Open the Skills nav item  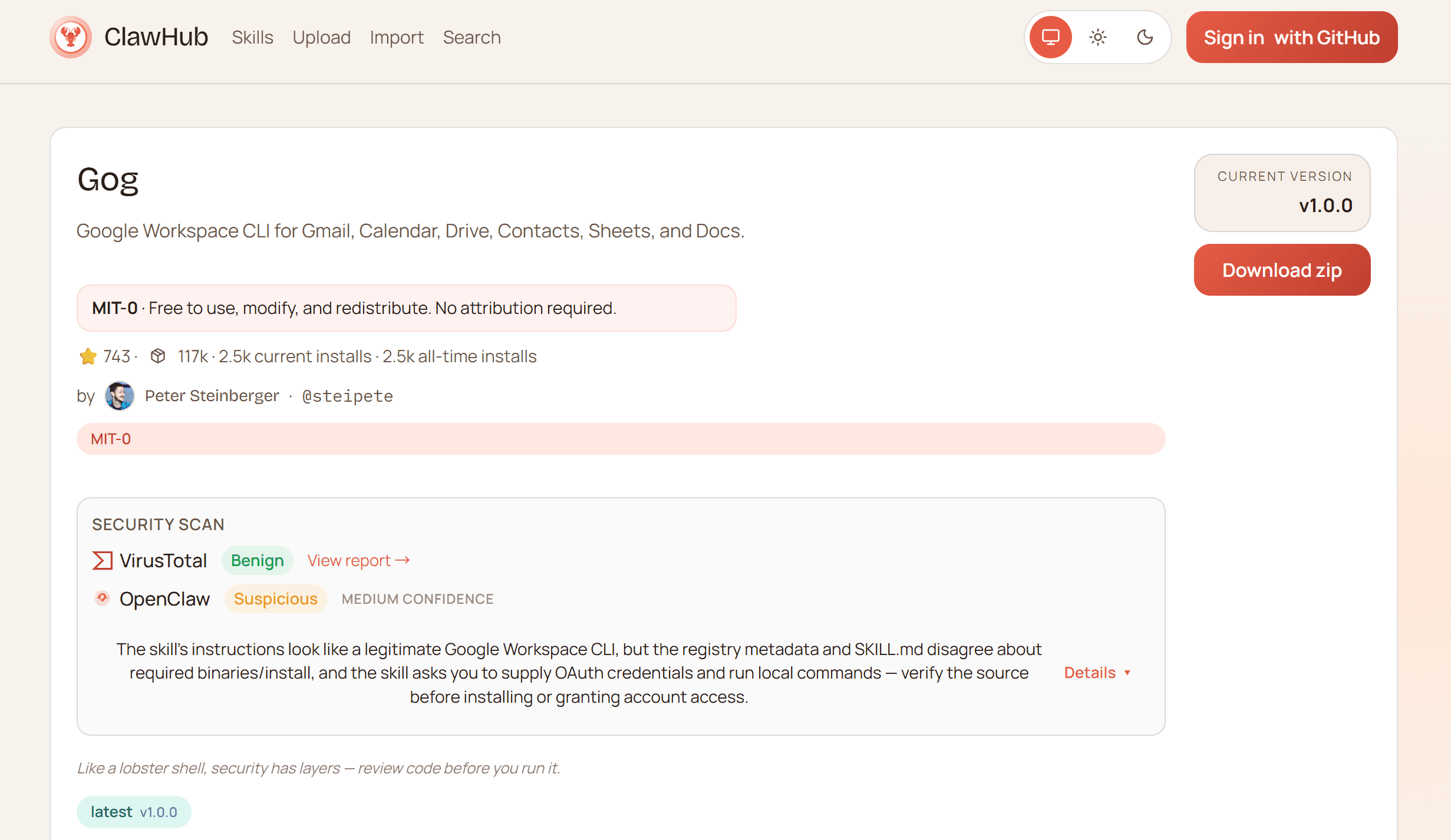tap(252, 37)
